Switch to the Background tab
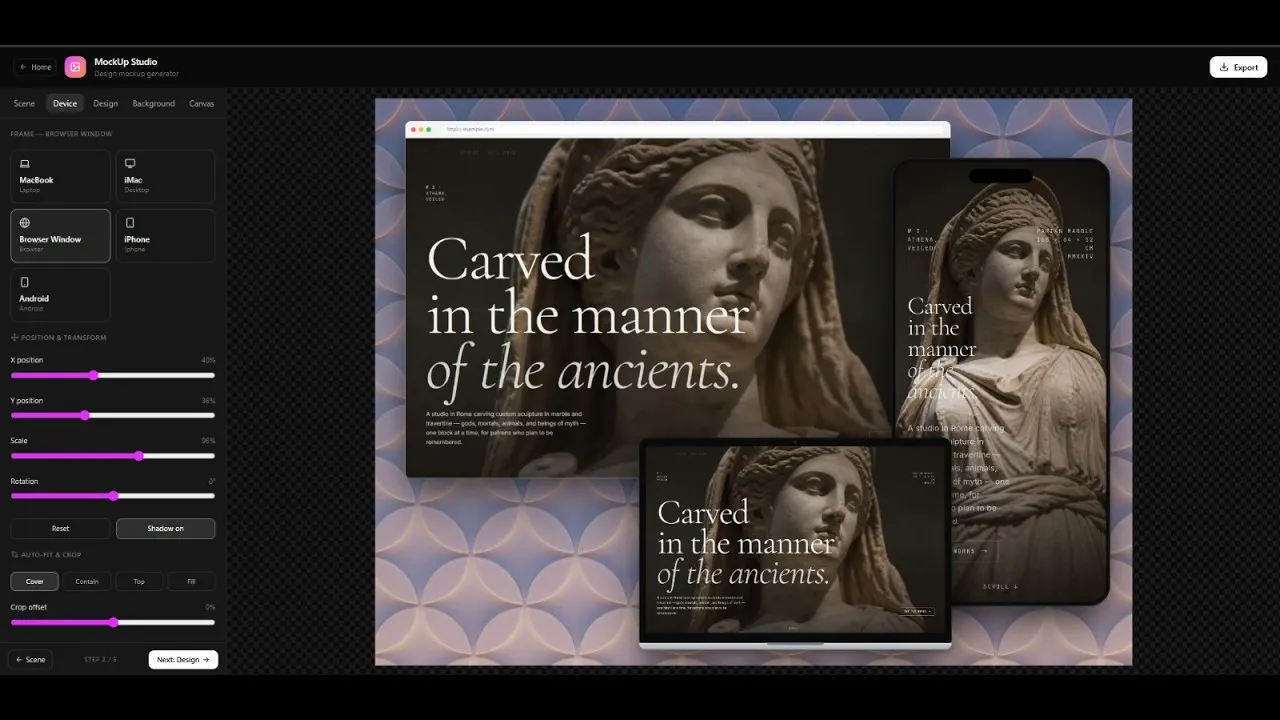The height and width of the screenshot is (720, 1280). [153, 104]
